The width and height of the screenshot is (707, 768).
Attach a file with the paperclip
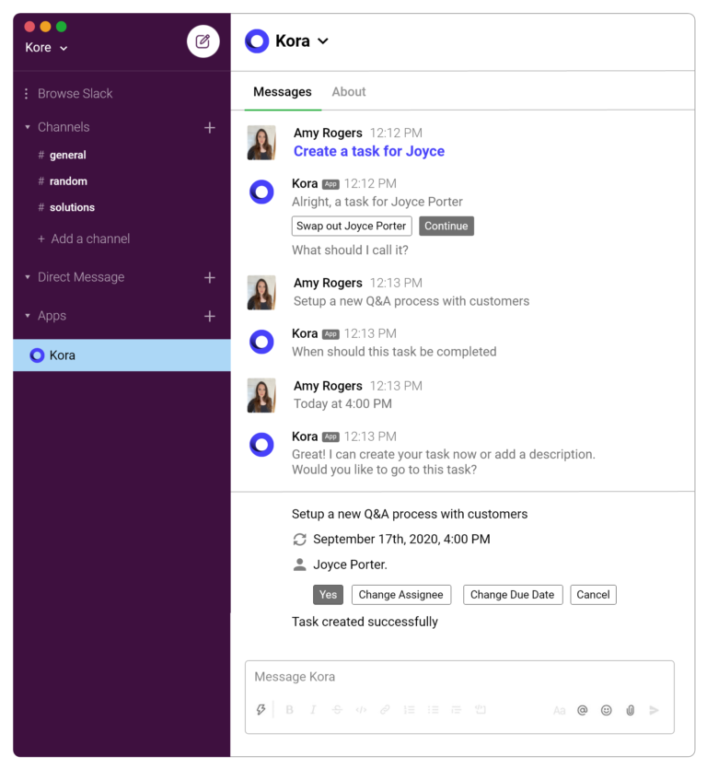[x=630, y=710]
